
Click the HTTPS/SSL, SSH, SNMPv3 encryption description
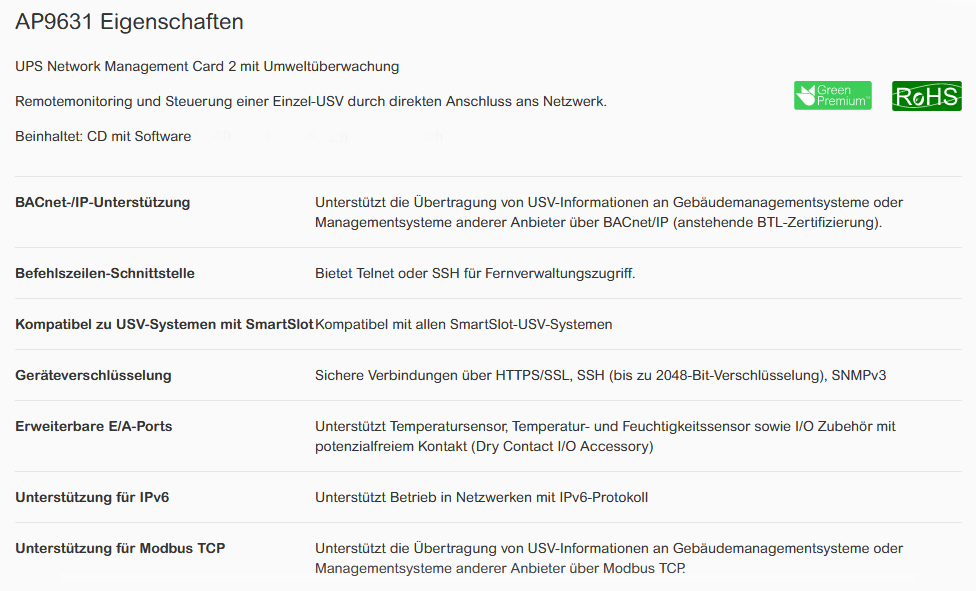click(x=600, y=375)
